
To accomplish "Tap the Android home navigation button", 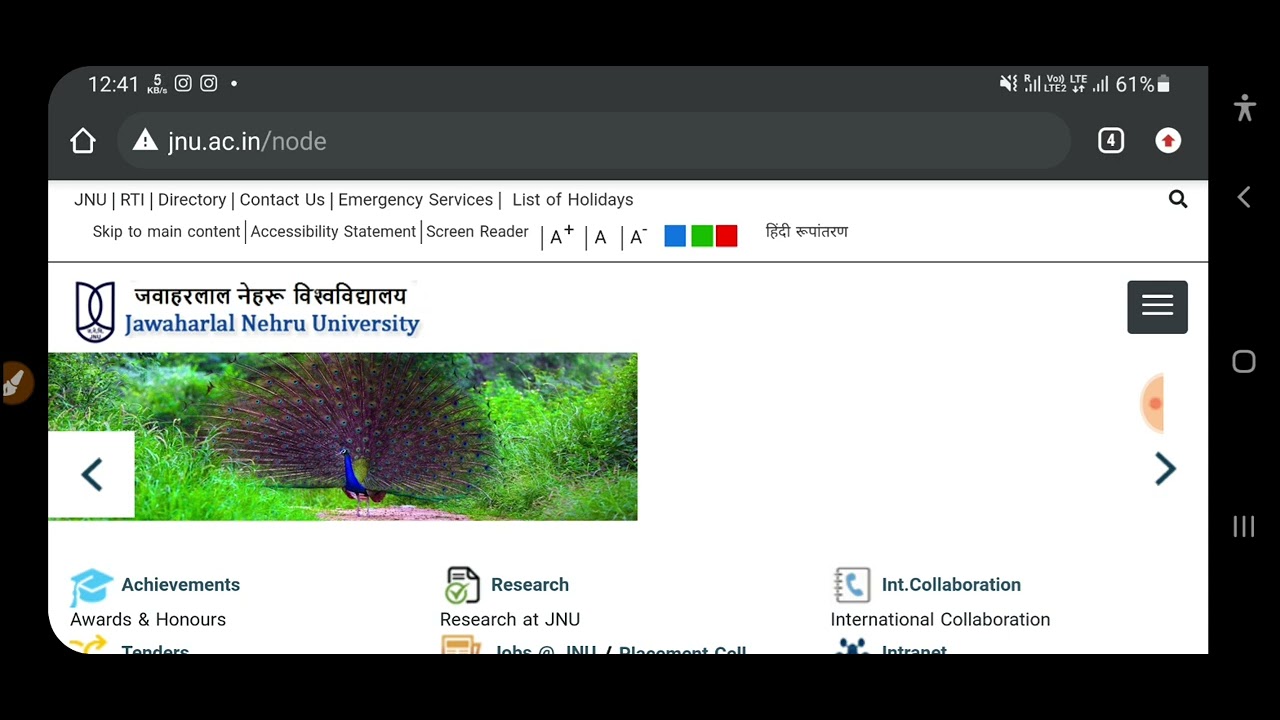I will [1244, 362].
